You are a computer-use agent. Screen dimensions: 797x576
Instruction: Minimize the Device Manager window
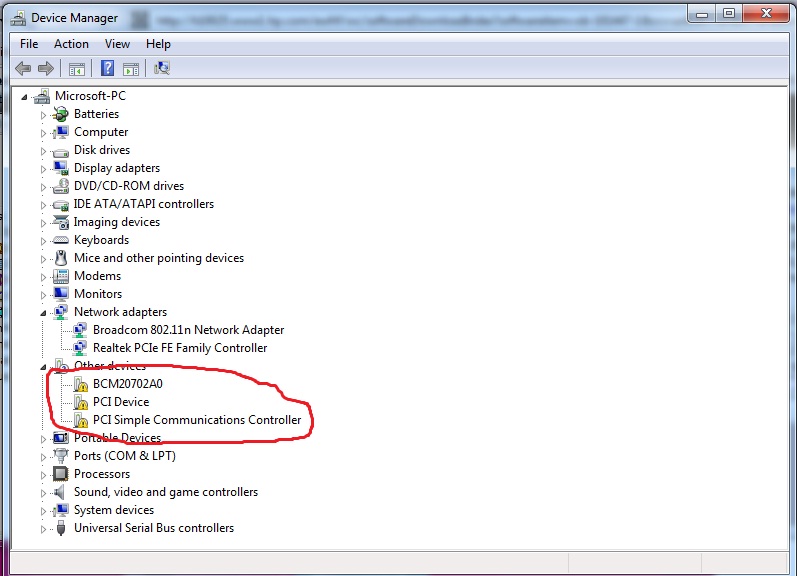coord(702,14)
